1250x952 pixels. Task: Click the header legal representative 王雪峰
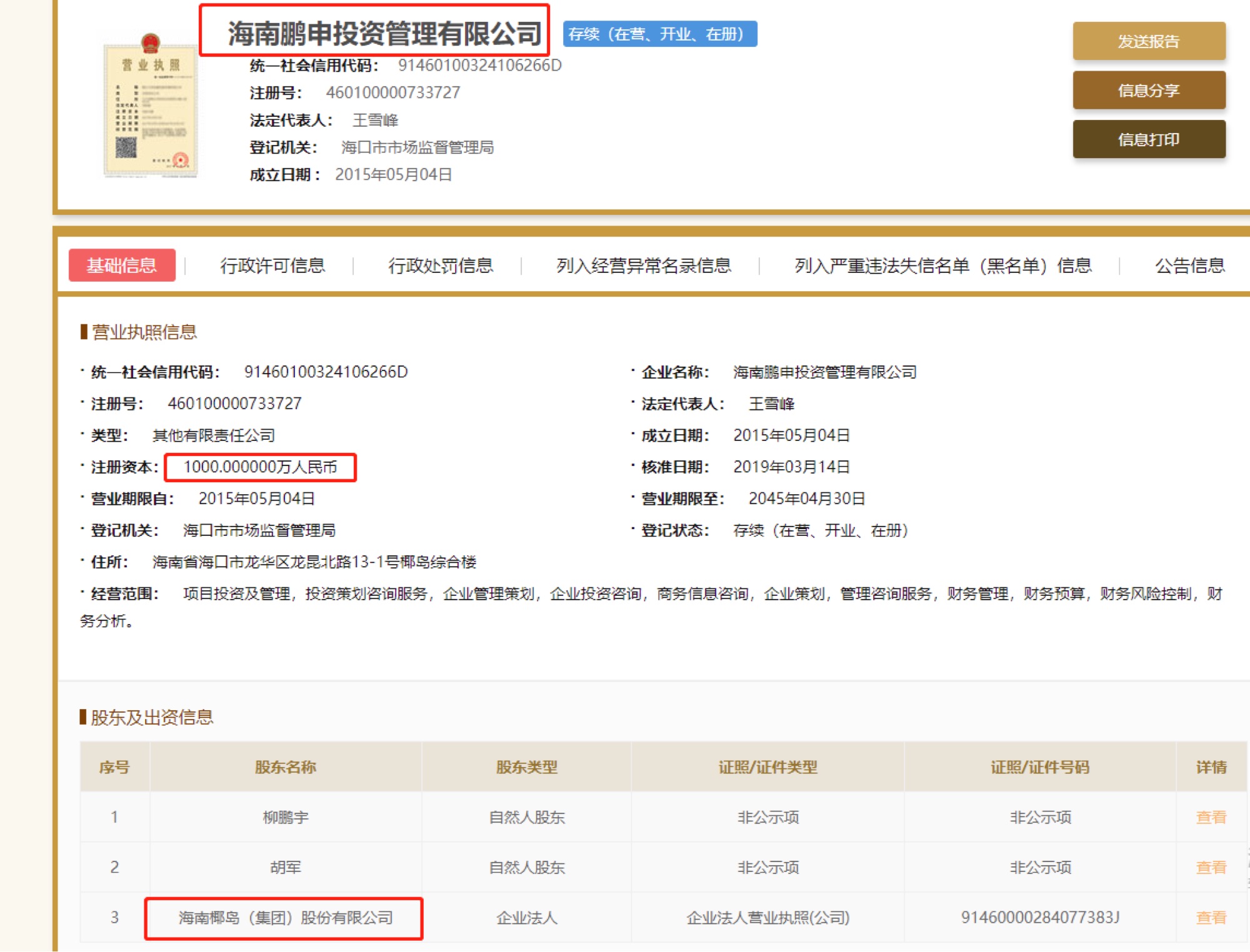375,120
